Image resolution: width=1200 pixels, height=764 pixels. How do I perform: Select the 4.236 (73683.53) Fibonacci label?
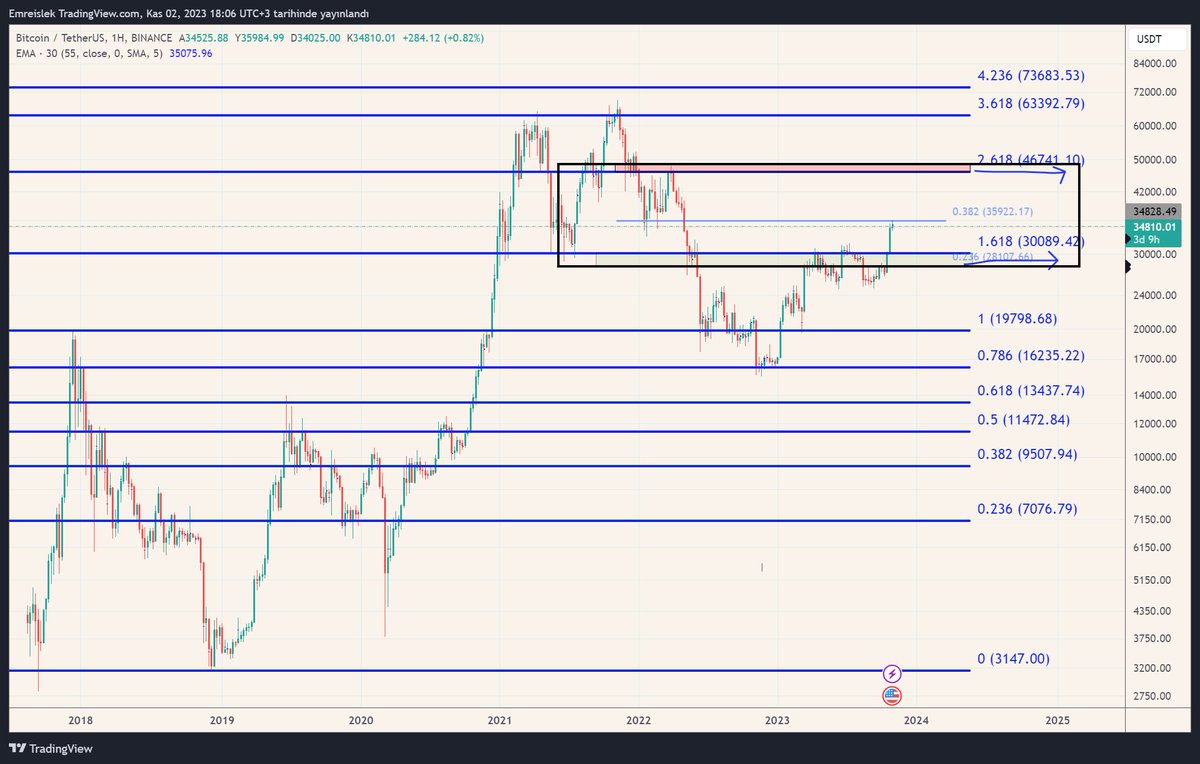coord(1031,76)
